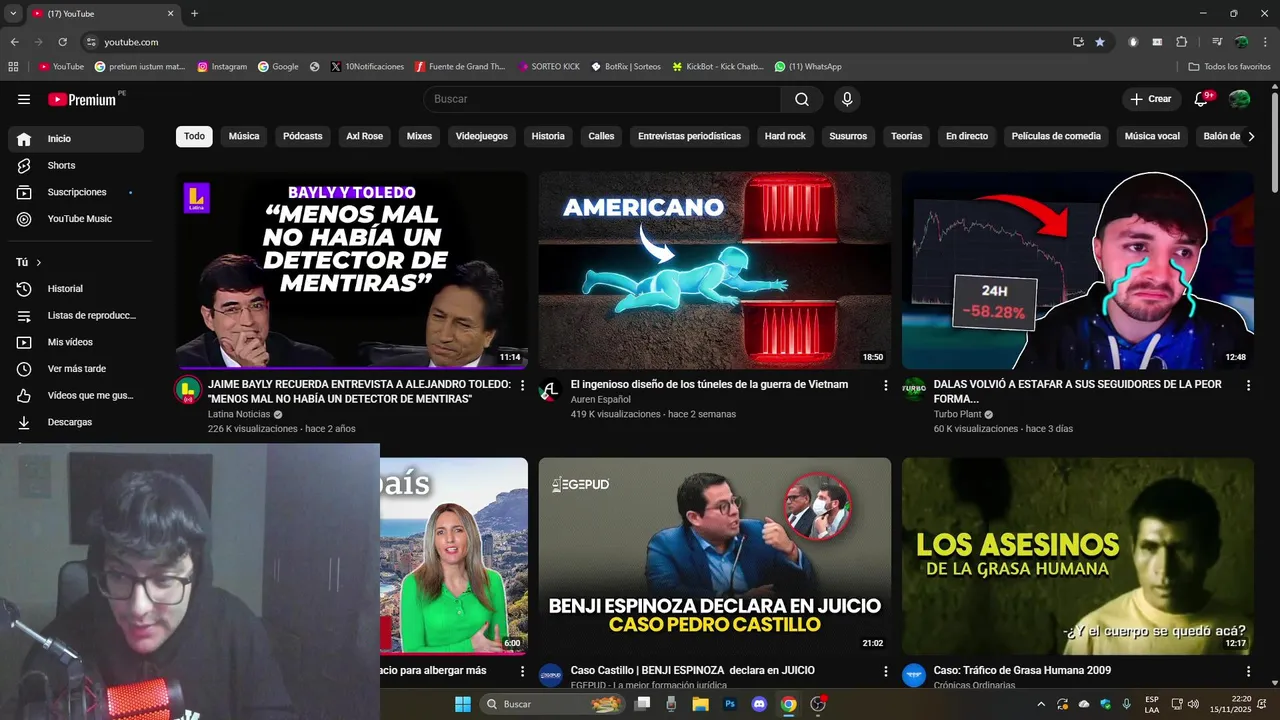The image size is (1280, 720).
Task: Open options menu for Caso Castillo video
Action: 885,671
